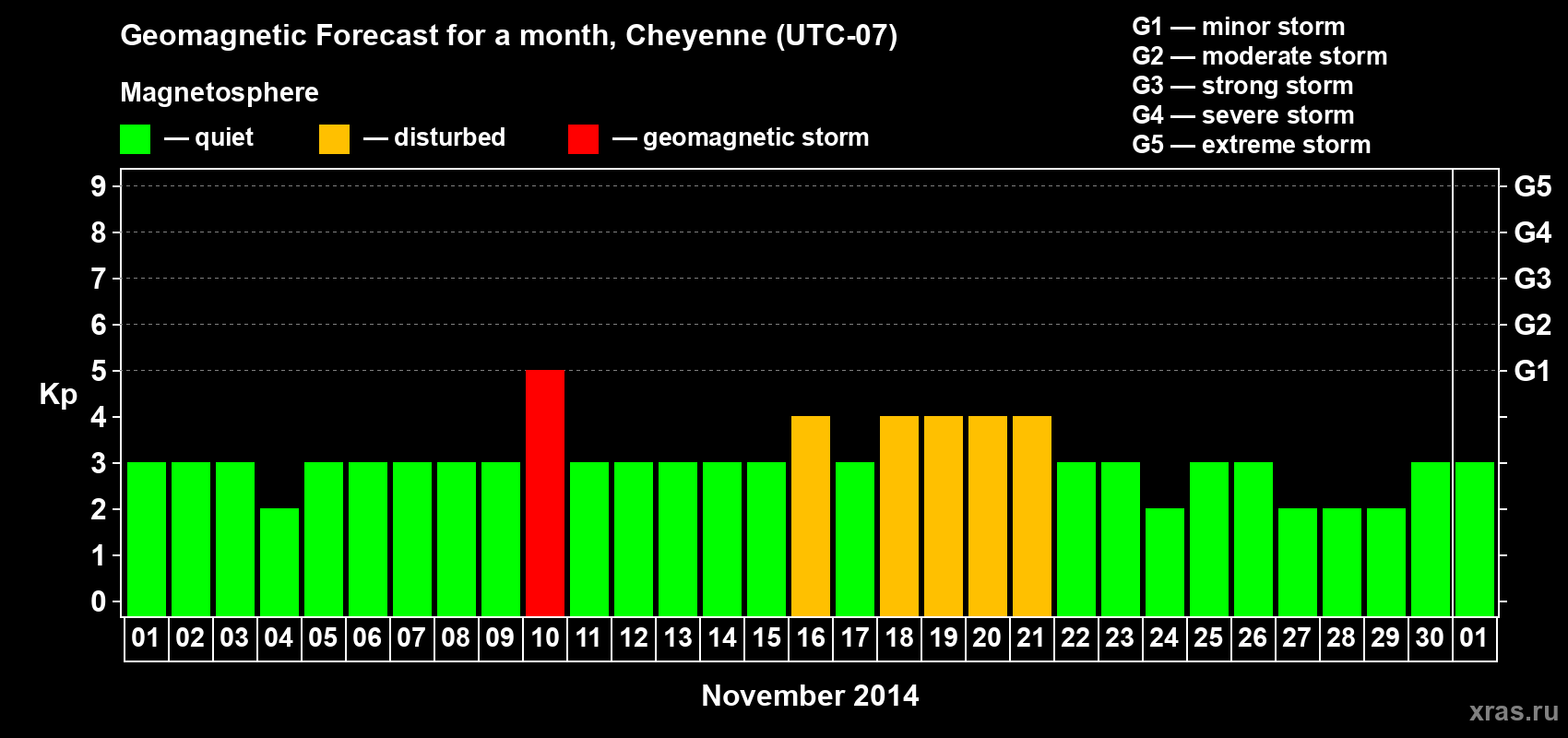Click the green quiet legend swatch
The image size is (1568, 738).
(135, 139)
